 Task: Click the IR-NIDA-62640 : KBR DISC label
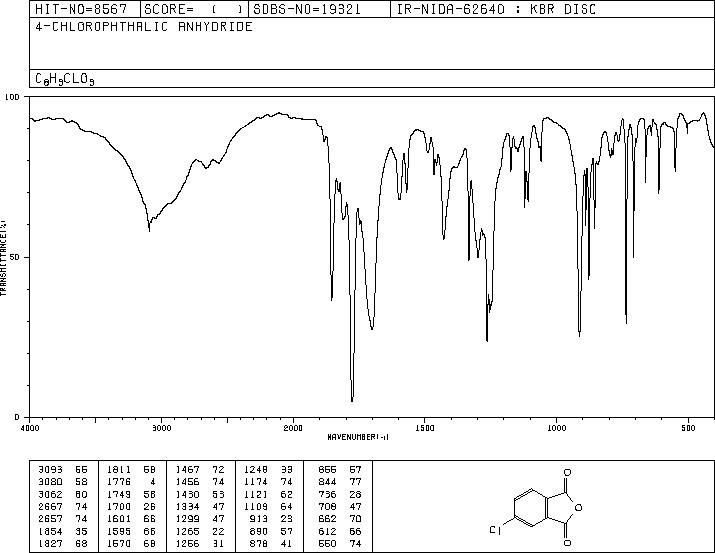tap(496, 9)
